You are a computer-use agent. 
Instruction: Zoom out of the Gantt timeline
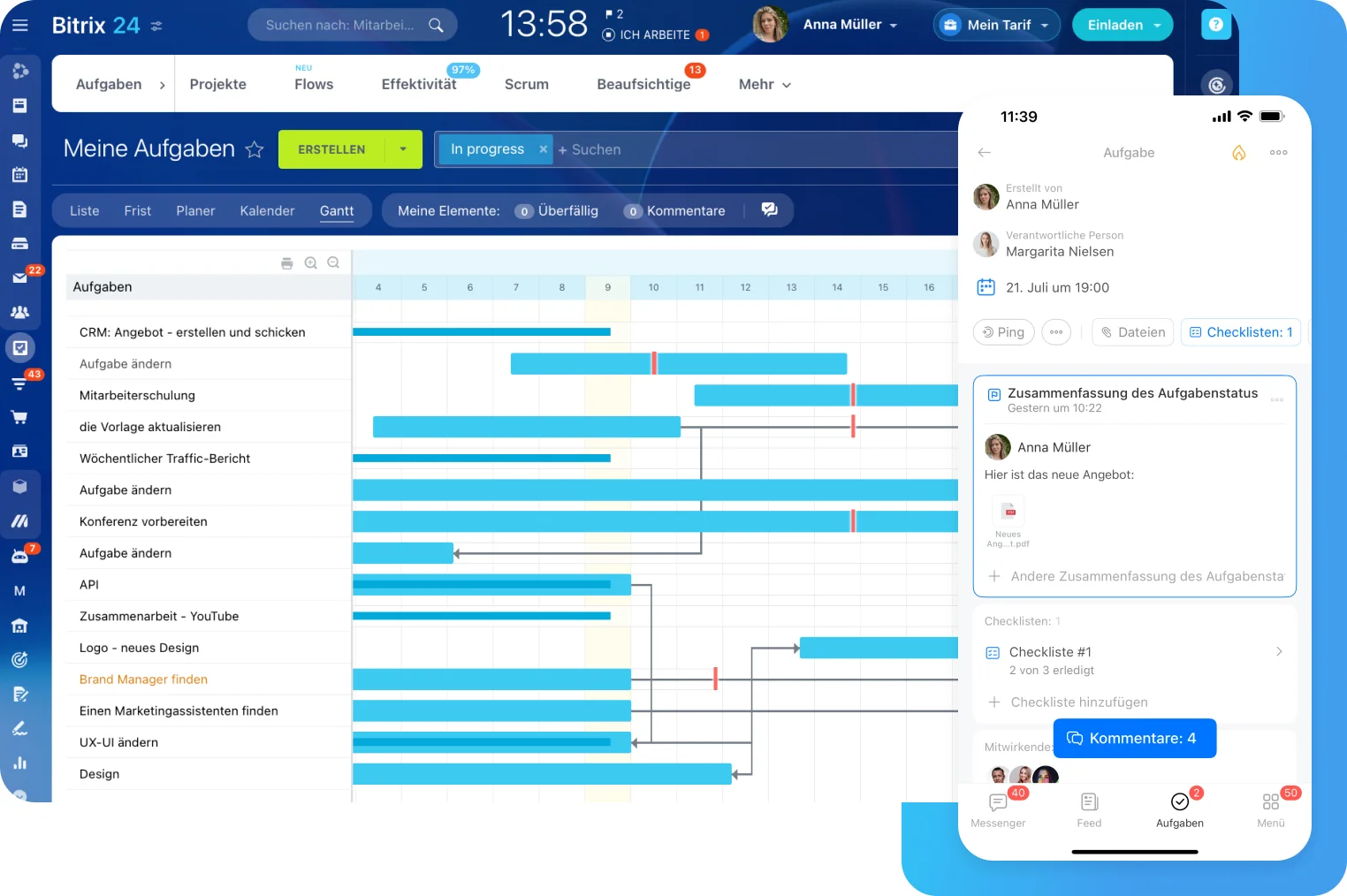[333, 262]
